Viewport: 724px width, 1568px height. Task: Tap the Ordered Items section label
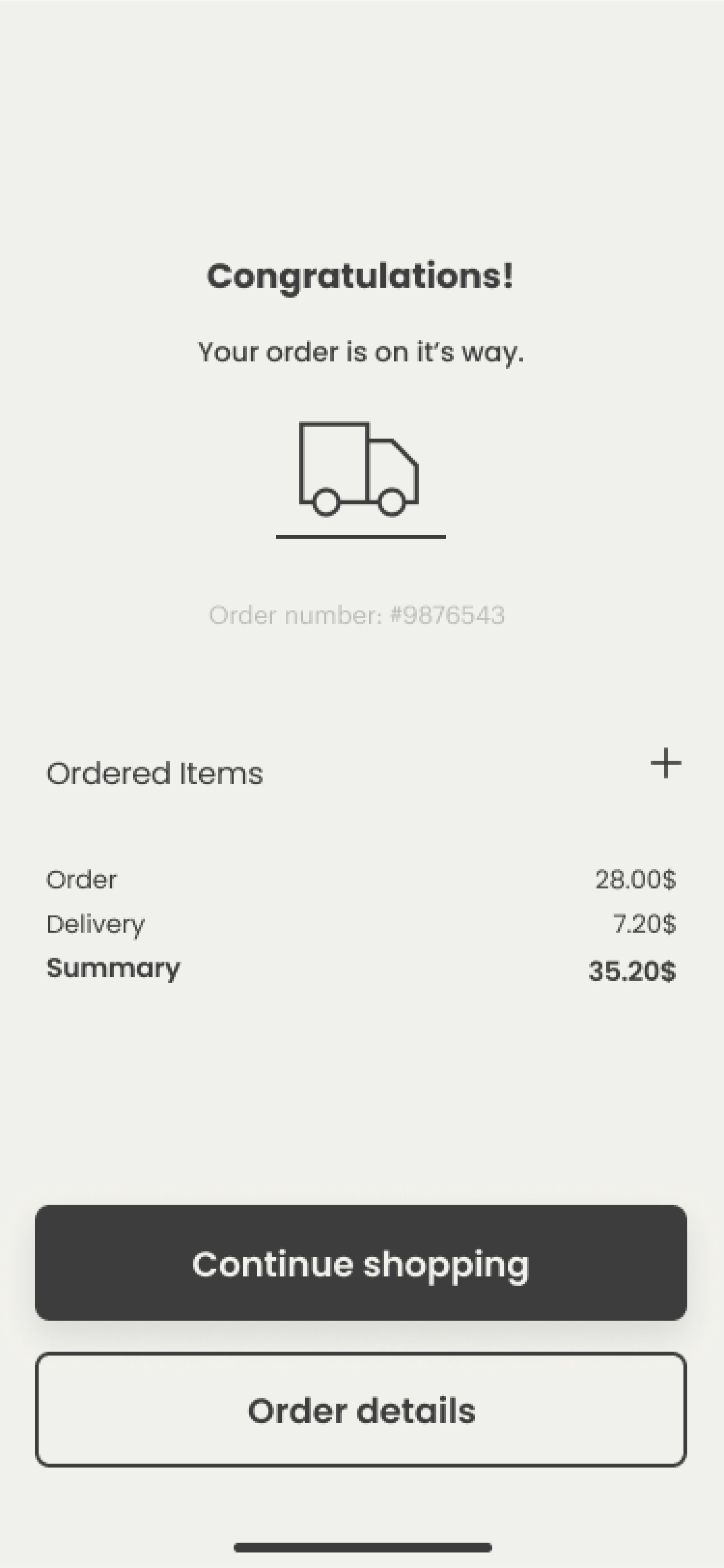tap(154, 774)
